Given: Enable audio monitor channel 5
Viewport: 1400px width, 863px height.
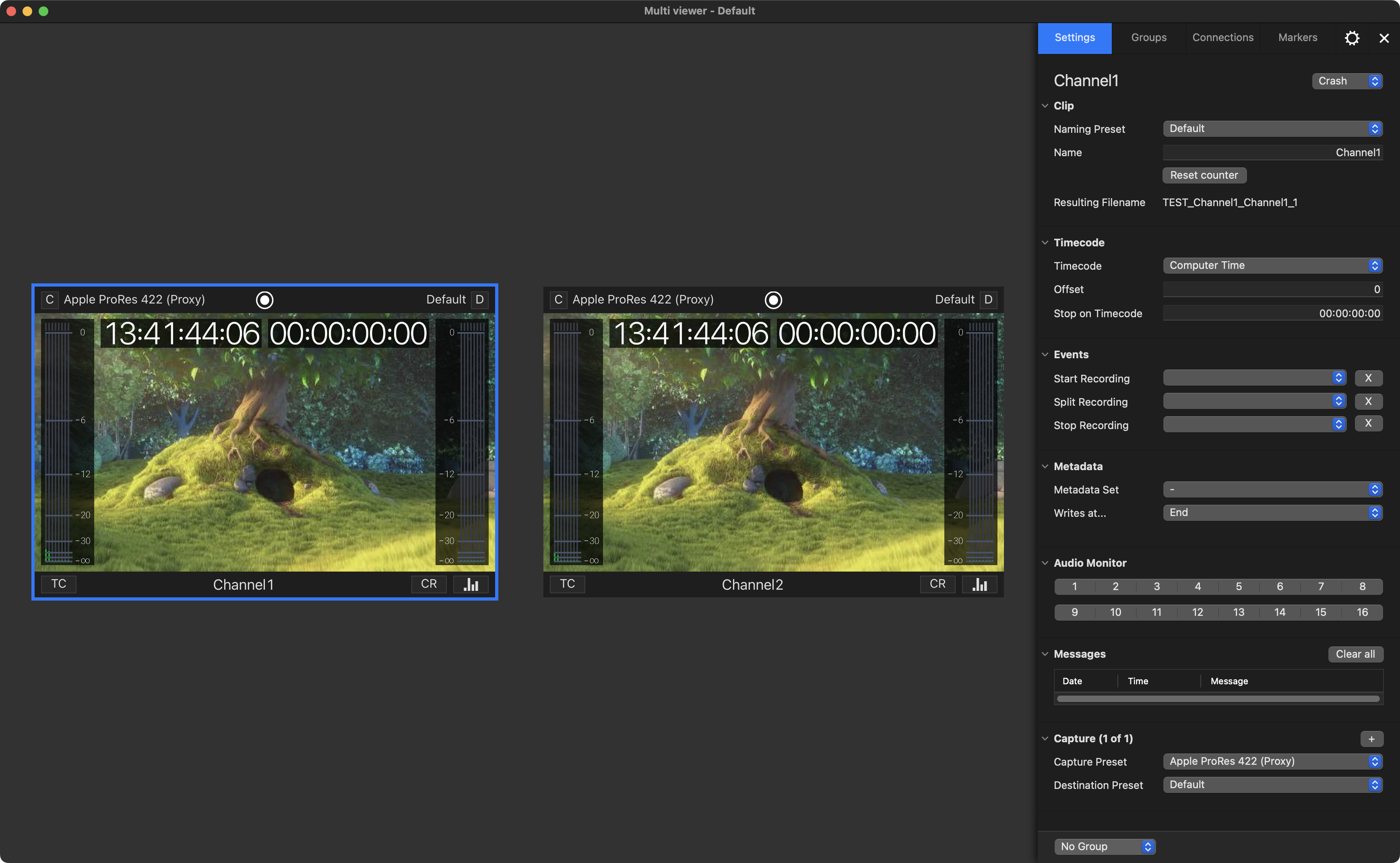Looking at the screenshot, I should (x=1239, y=586).
